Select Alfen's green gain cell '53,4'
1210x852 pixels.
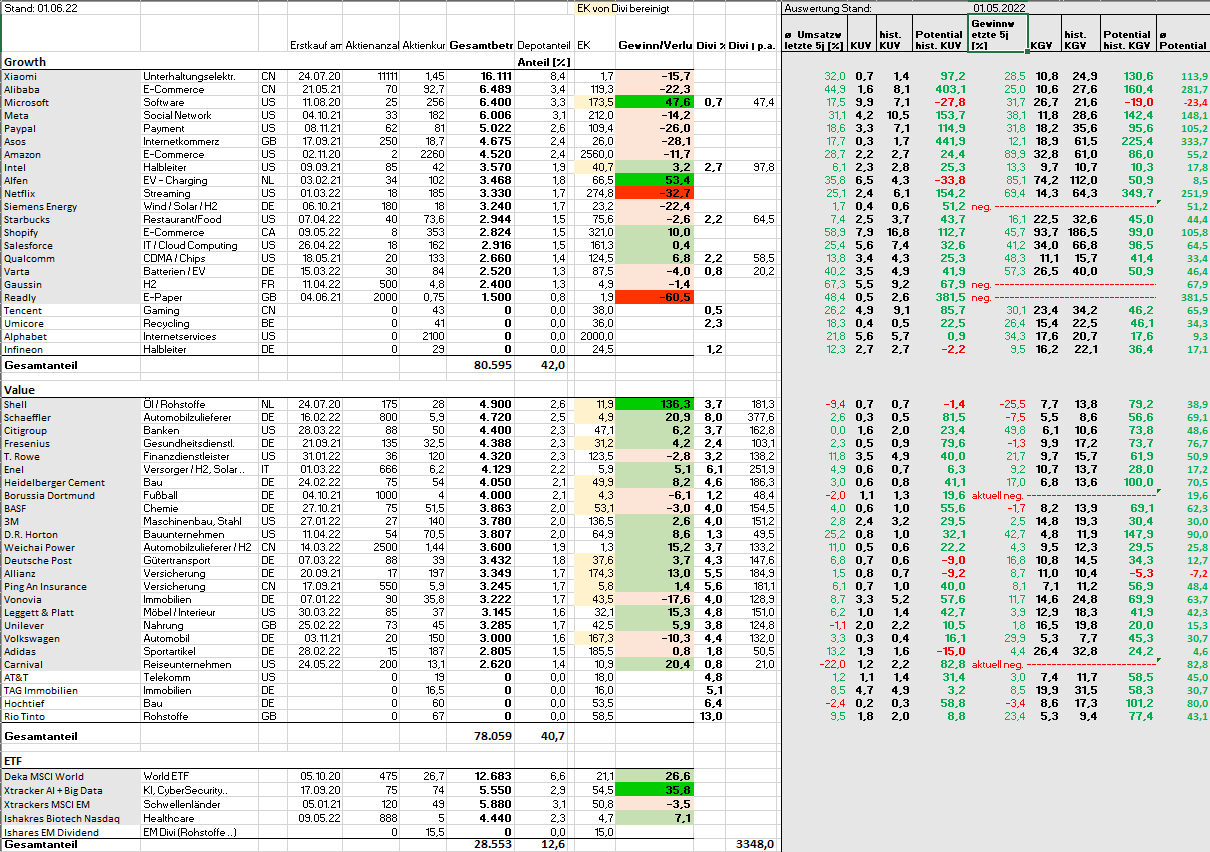click(x=655, y=180)
